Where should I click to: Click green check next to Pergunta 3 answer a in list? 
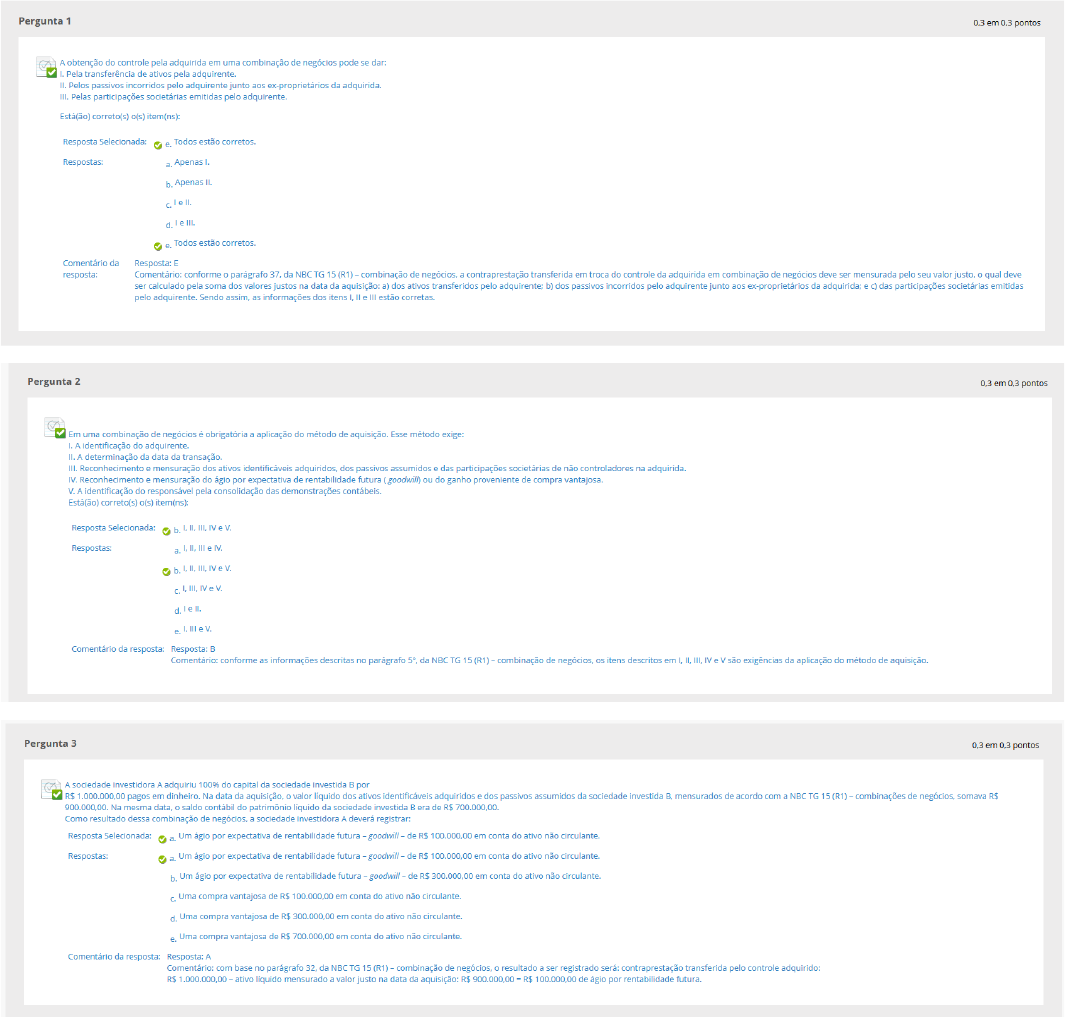162,858
